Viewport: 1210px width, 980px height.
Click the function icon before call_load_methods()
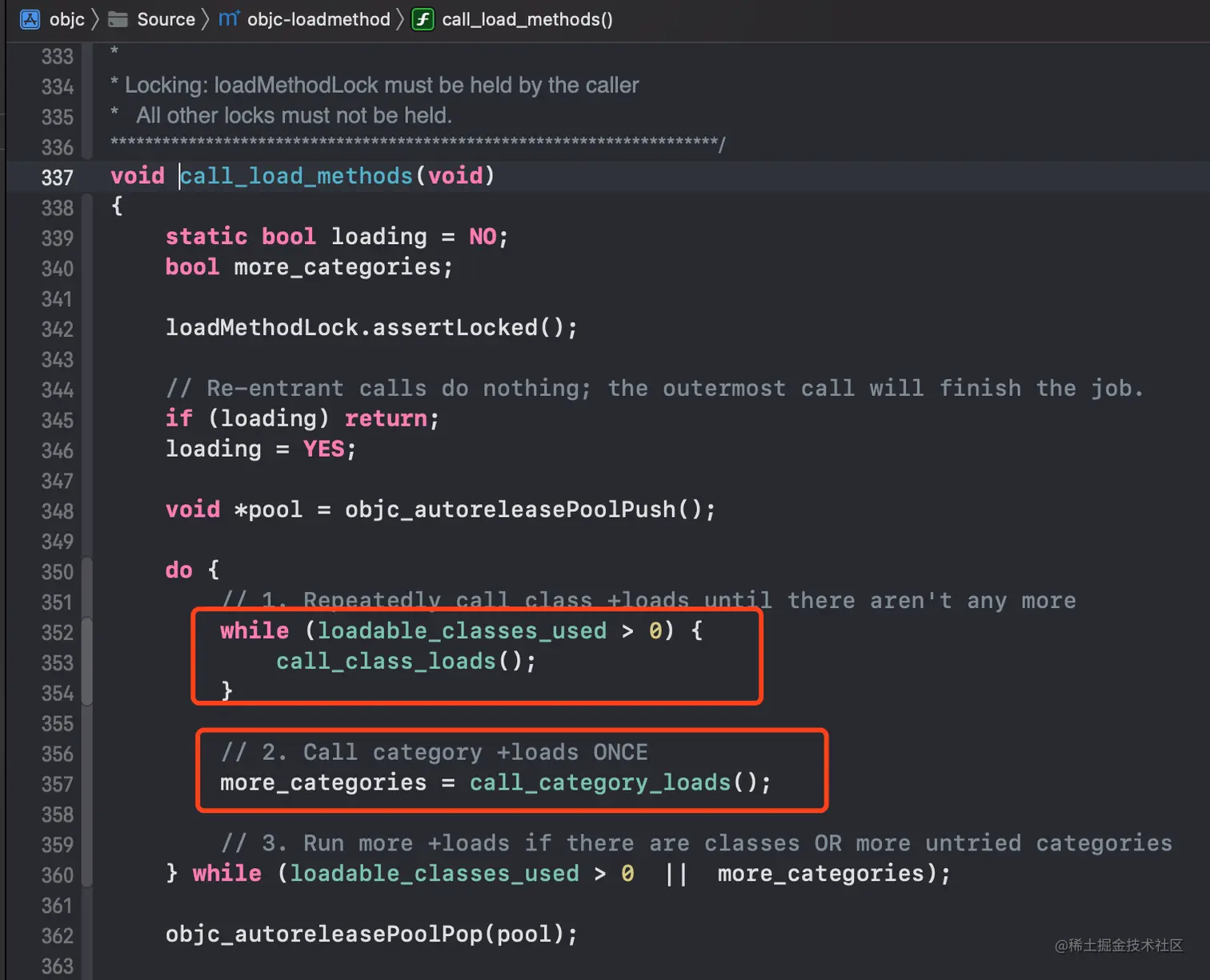tap(423, 19)
